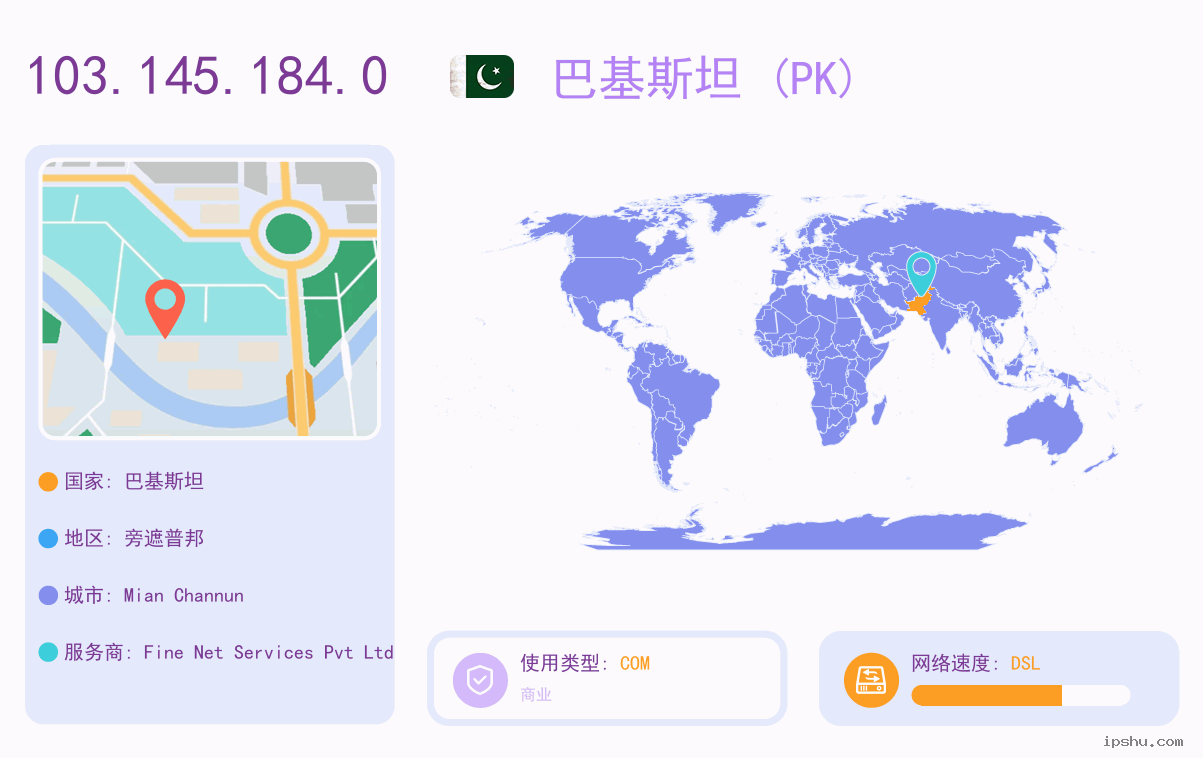Screen dimensions: 1203x758
Task: Click the 使用类型: COM label
Action: [x=585, y=663]
